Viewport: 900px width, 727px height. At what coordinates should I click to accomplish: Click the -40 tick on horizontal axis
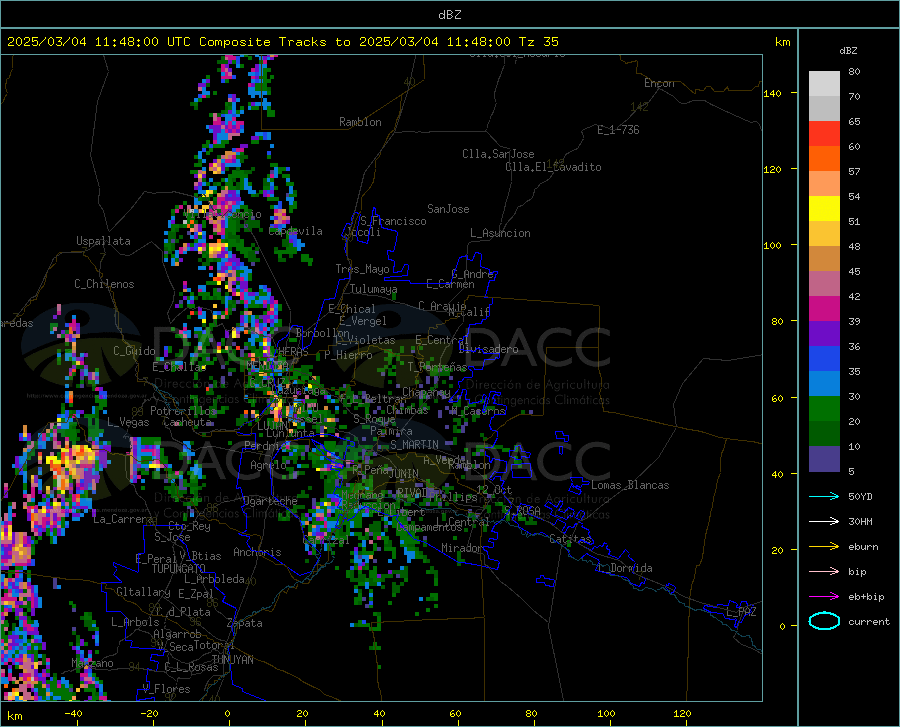coord(73,714)
